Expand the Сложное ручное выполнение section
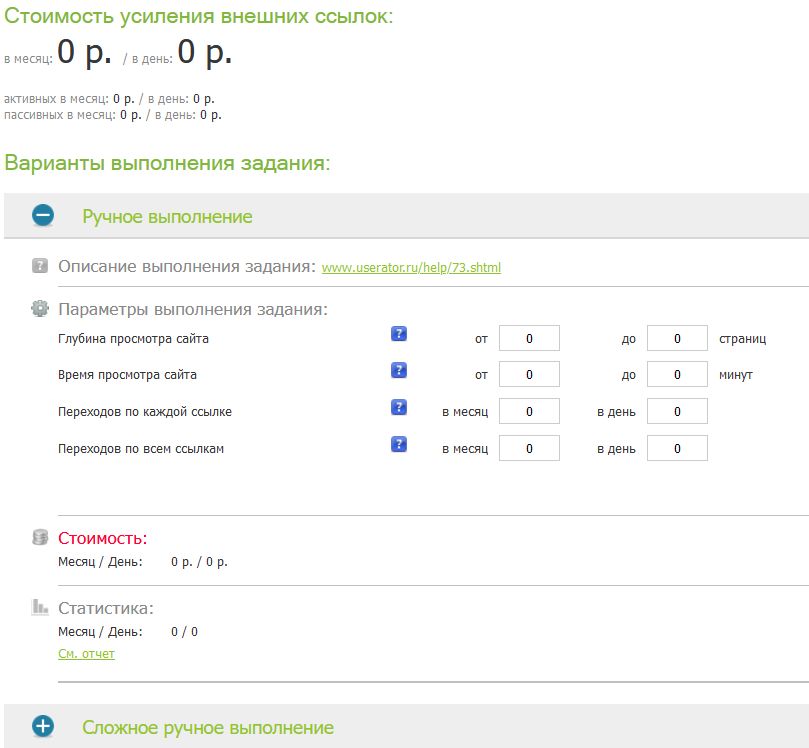 [43, 727]
